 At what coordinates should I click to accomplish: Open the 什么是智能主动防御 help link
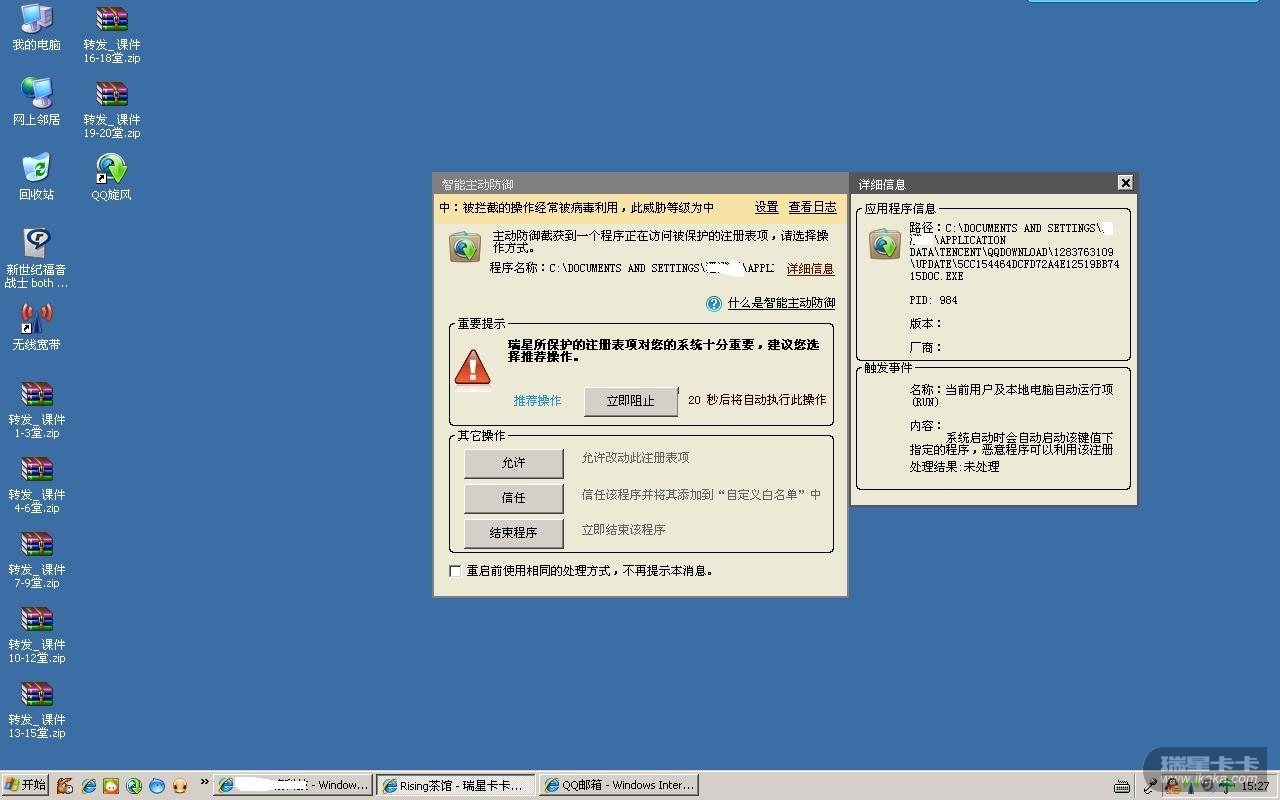781,303
